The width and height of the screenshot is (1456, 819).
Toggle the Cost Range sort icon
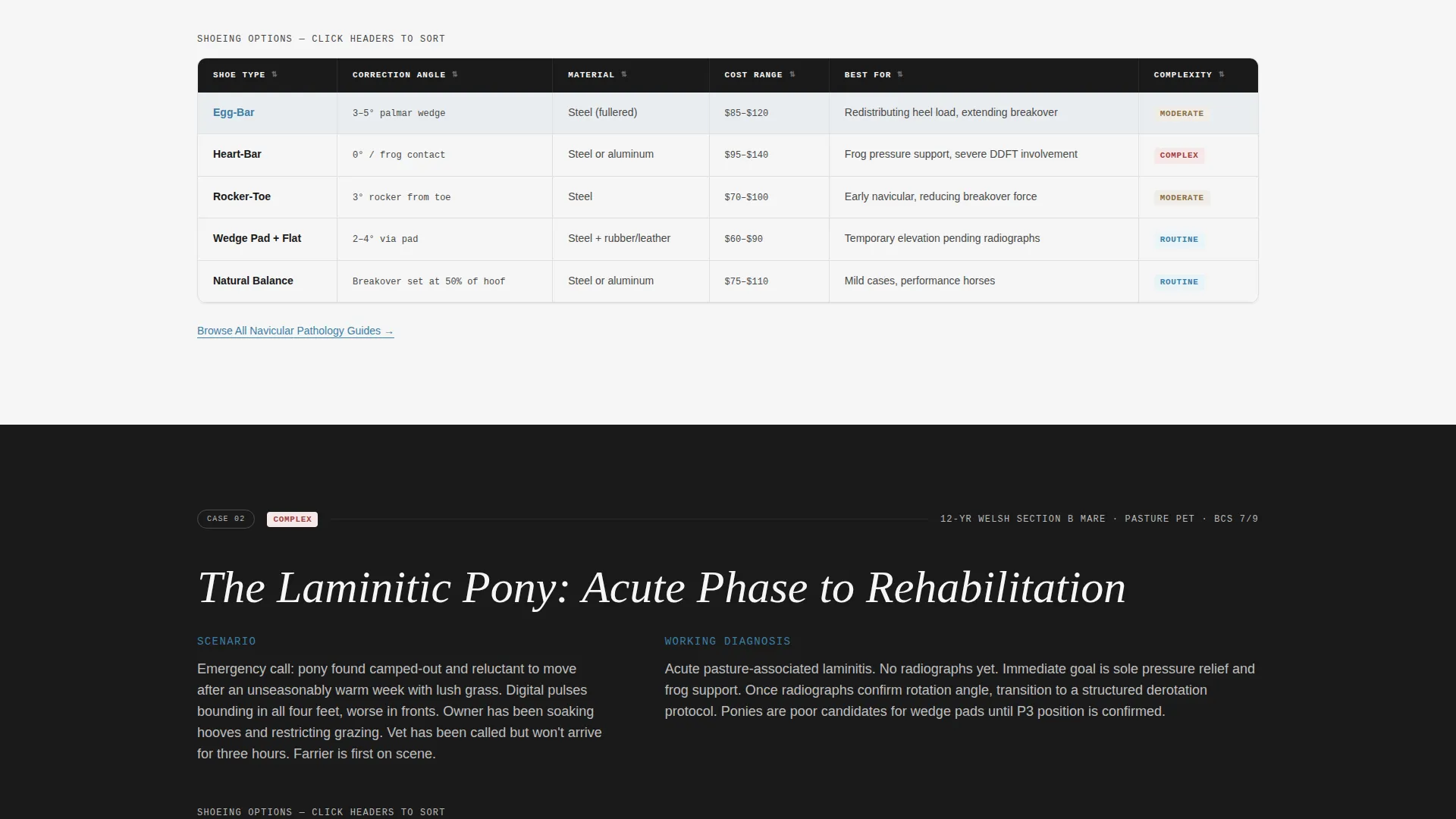[x=792, y=74]
